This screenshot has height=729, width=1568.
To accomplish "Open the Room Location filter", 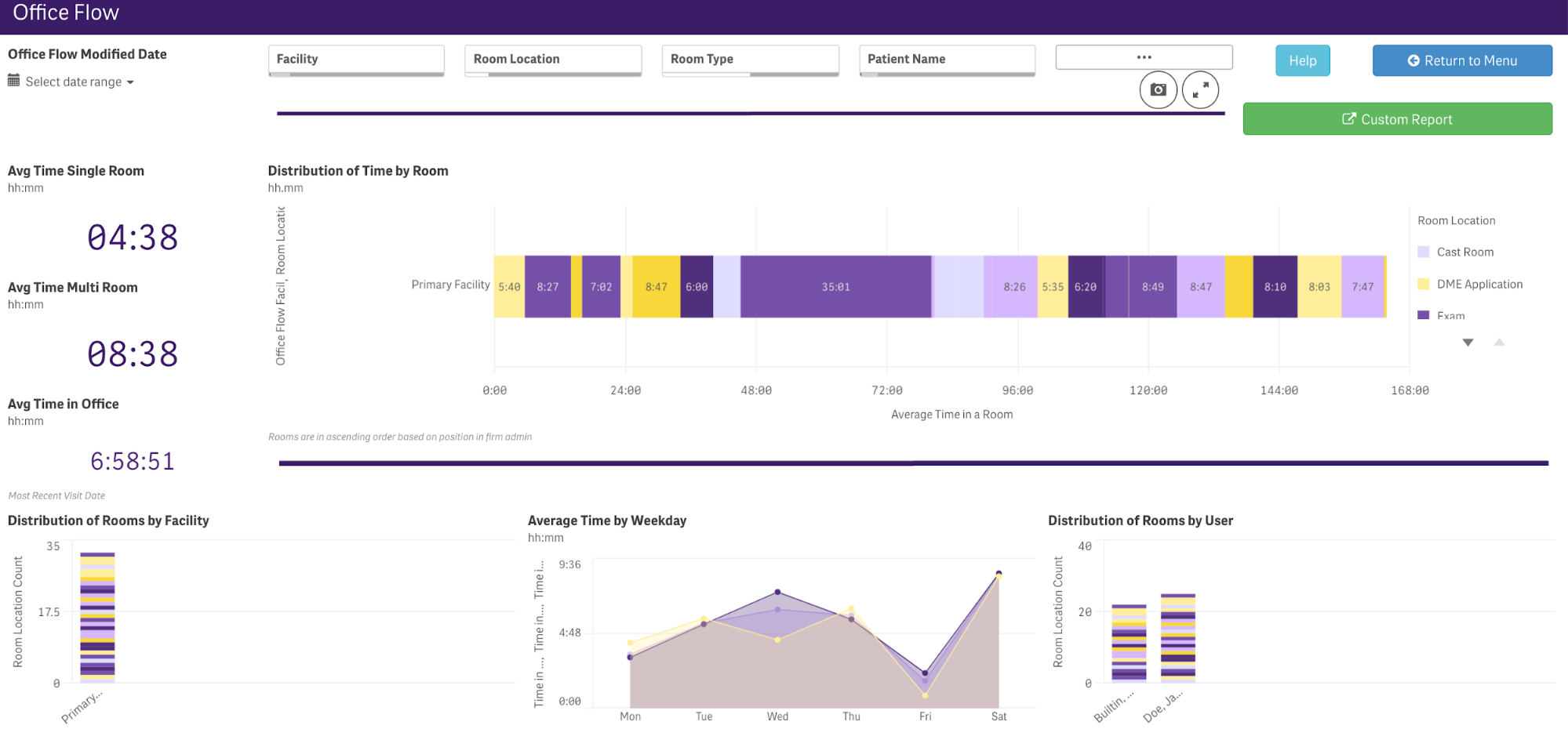I will (x=553, y=60).
